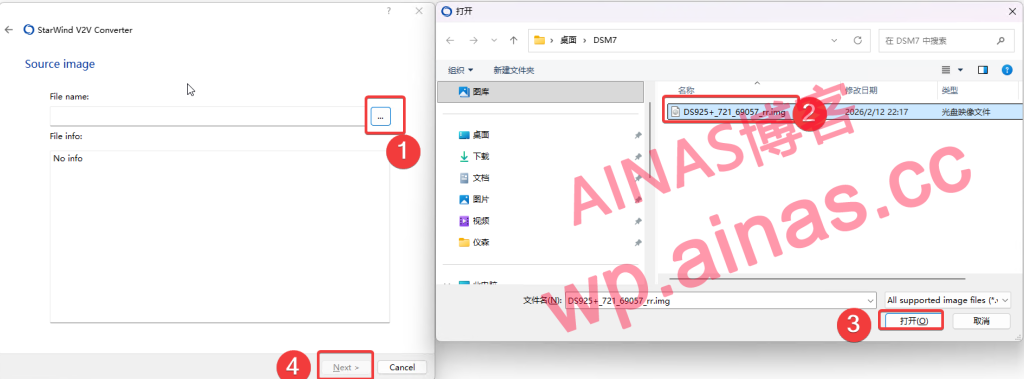
Task: Sort by the 修改日期 column header
Action: [x=861, y=90]
